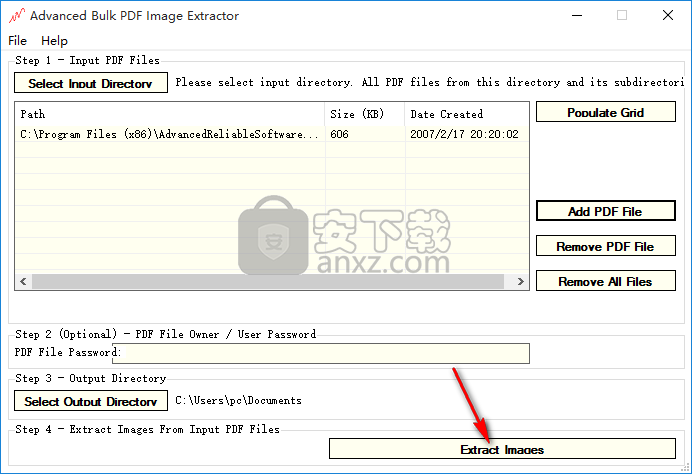Image resolution: width=692 pixels, height=474 pixels.
Task: Click Select Input Directory button
Action: tap(91, 83)
